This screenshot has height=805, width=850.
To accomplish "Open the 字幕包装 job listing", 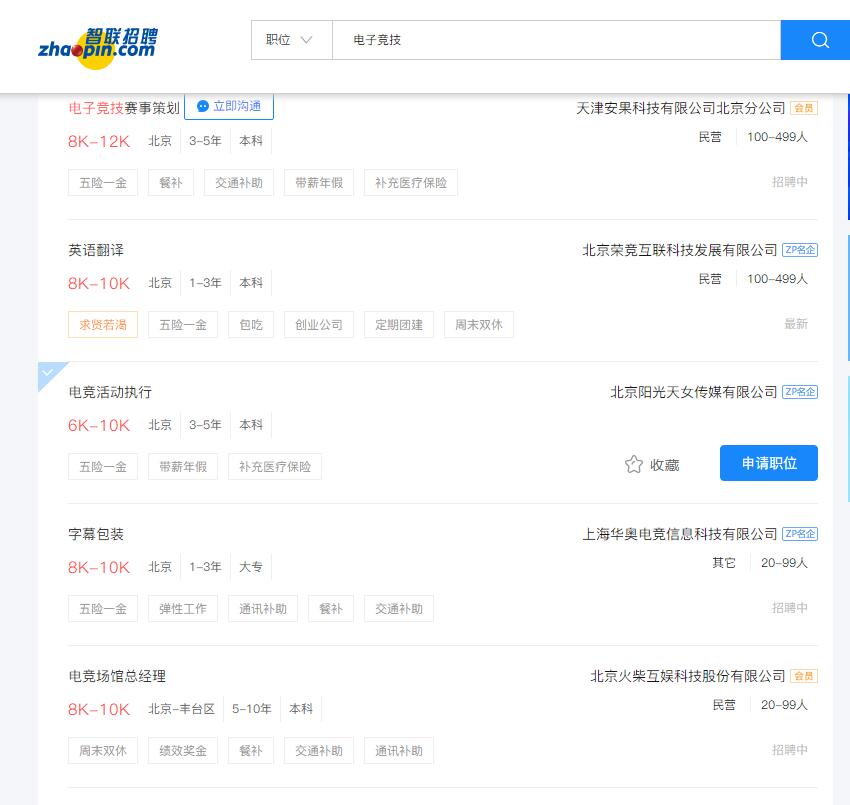I will (96, 534).
